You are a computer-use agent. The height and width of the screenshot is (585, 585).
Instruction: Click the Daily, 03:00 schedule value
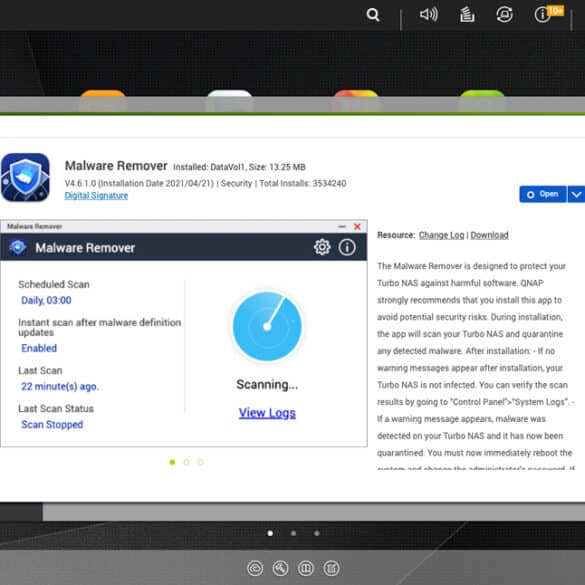tap(46, 300)
